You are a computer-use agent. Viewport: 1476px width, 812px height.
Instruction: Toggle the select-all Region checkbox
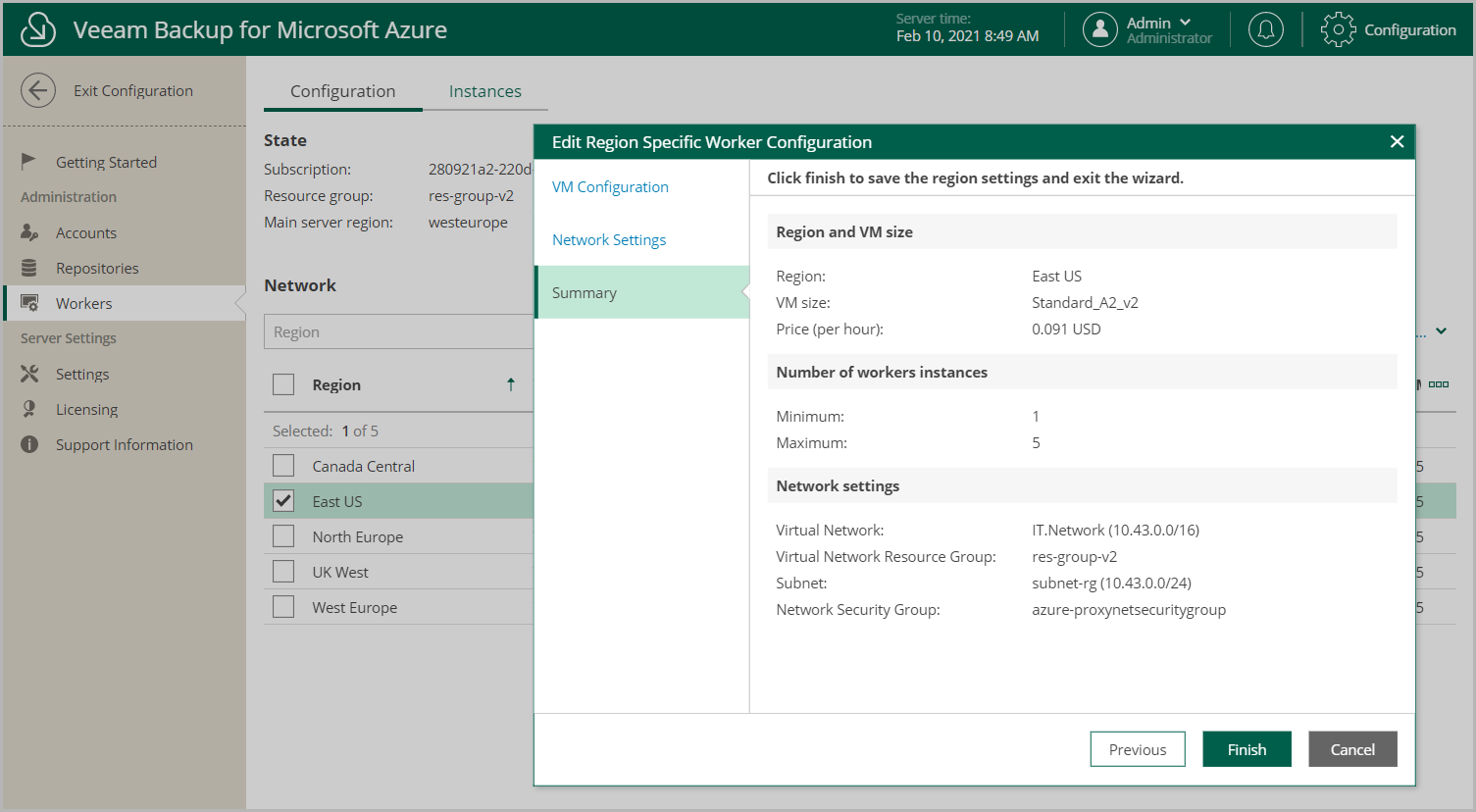[283, 384]
